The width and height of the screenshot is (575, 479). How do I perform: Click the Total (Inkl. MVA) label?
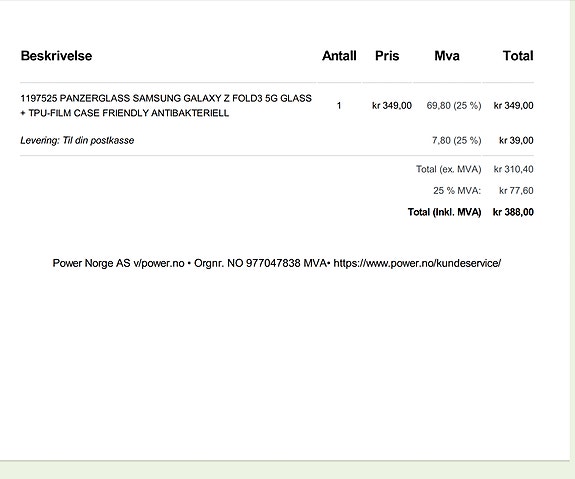pos(444,212)
